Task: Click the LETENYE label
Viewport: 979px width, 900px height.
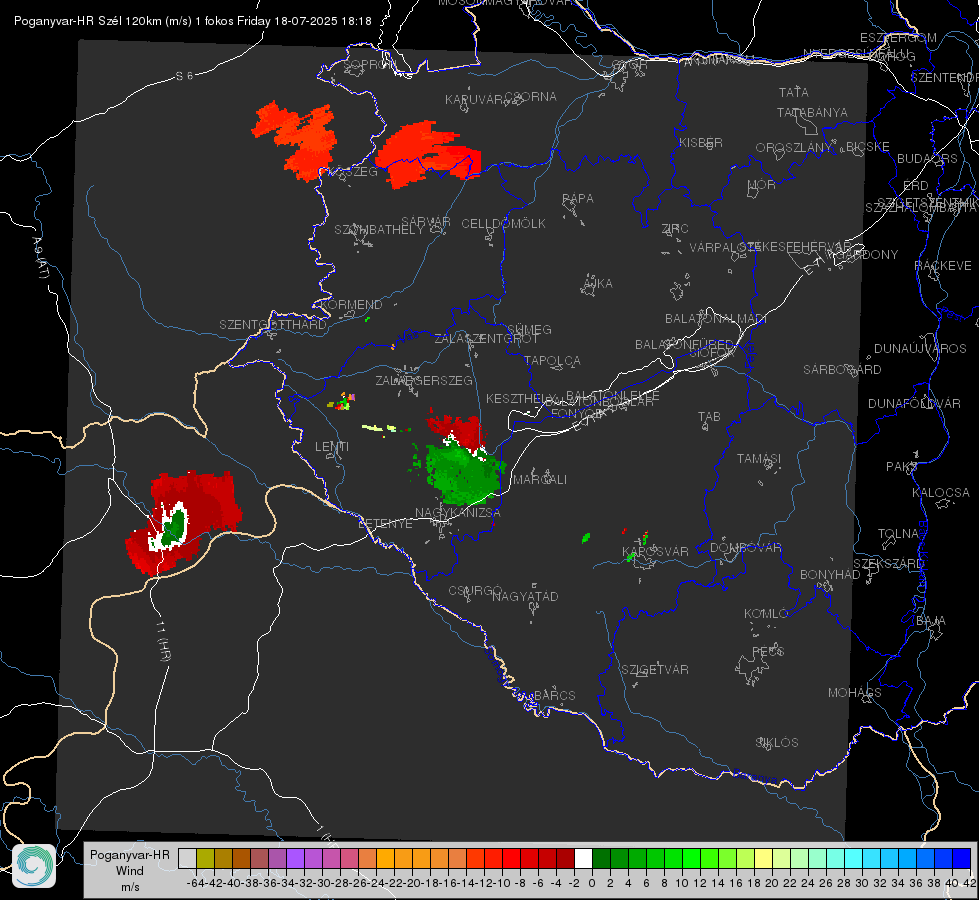Action: pos(385,523)
